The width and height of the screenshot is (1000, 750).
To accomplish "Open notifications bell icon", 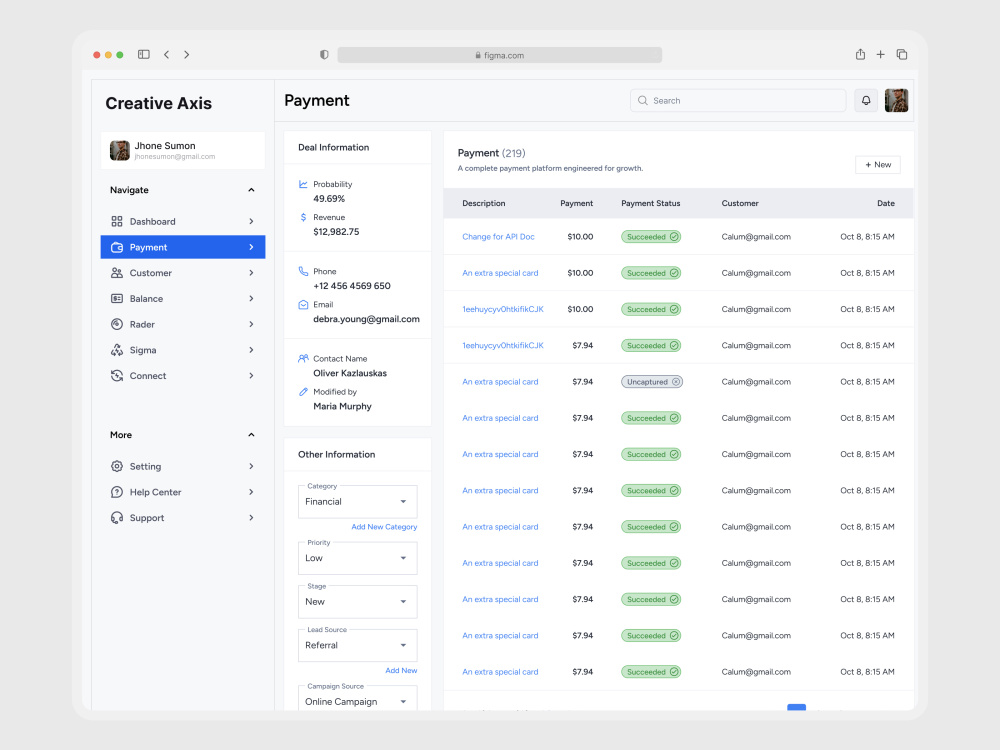I will coord(866,100).
